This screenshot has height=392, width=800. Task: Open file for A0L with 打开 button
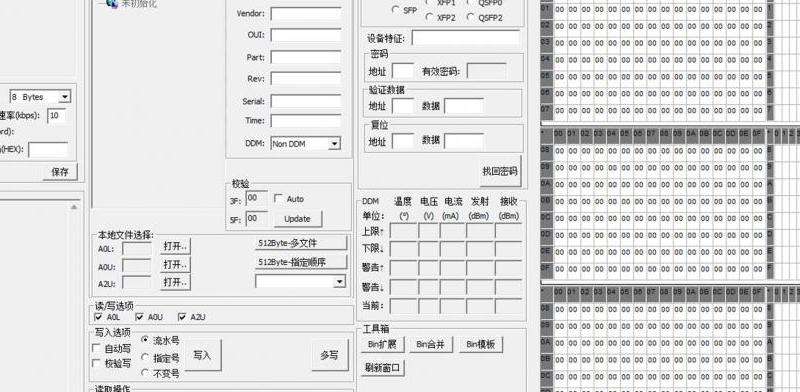pyautogui.click(x=175, y=247)
